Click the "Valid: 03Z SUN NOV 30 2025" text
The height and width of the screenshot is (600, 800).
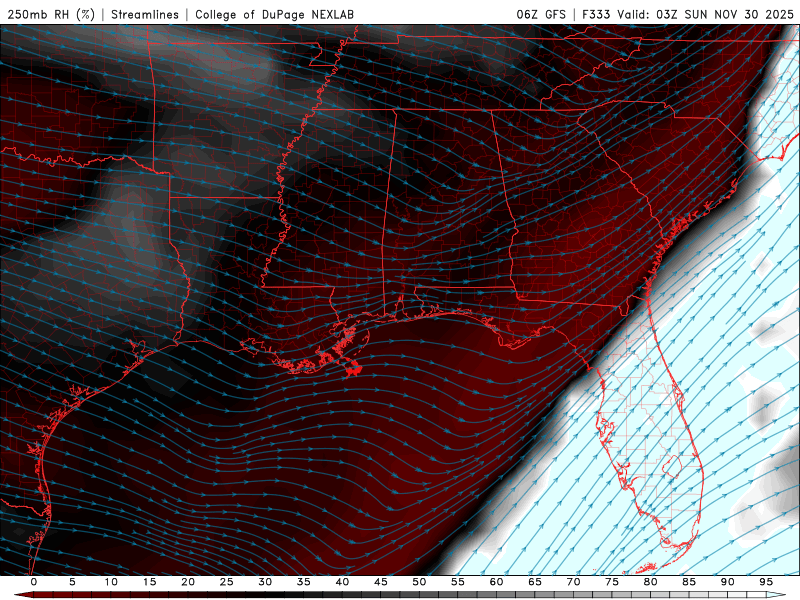click(x=706, y=14)
